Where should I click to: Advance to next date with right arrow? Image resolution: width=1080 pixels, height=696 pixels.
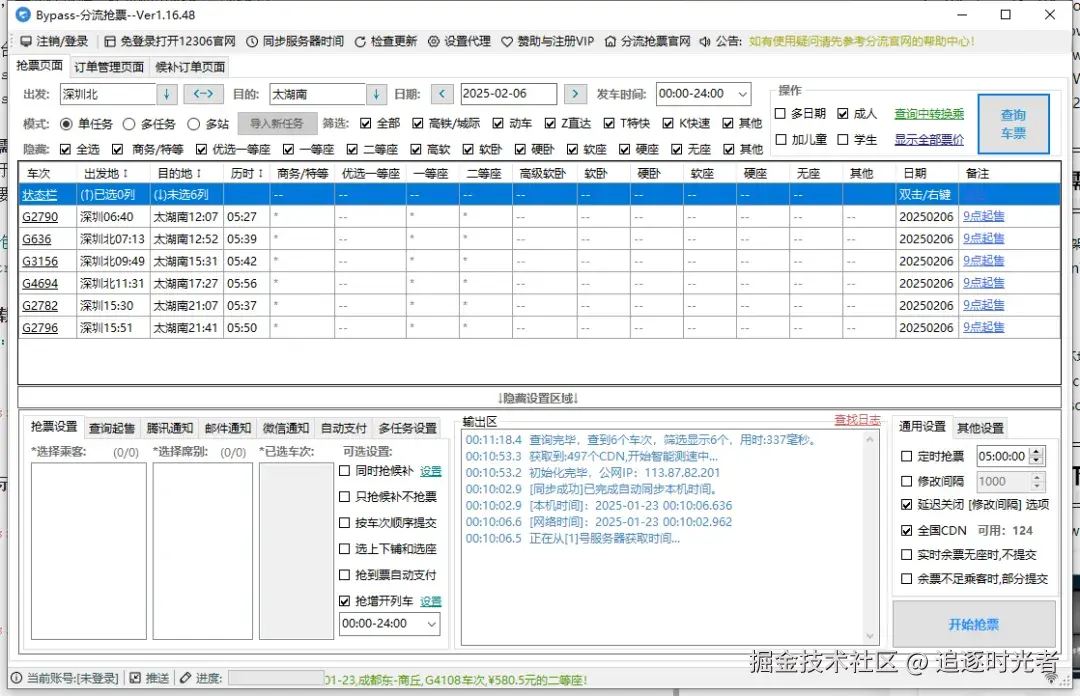pyautogui.click(x=575, y=94)
